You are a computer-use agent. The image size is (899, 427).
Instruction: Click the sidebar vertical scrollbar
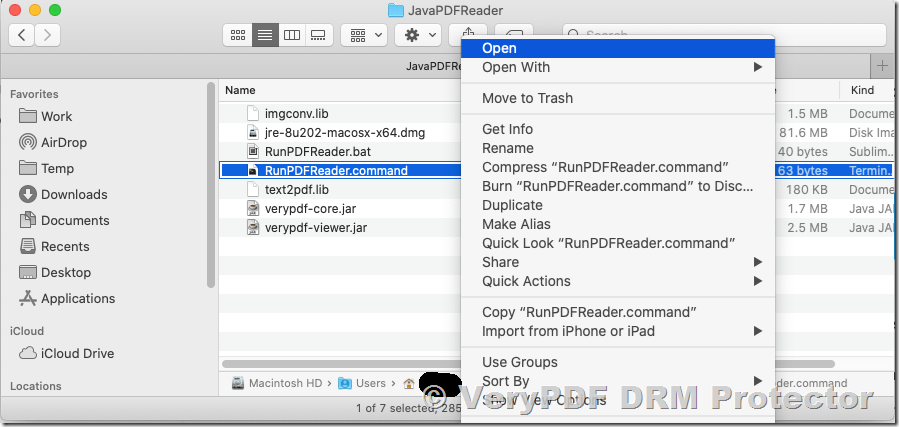[x=210, y=185]
